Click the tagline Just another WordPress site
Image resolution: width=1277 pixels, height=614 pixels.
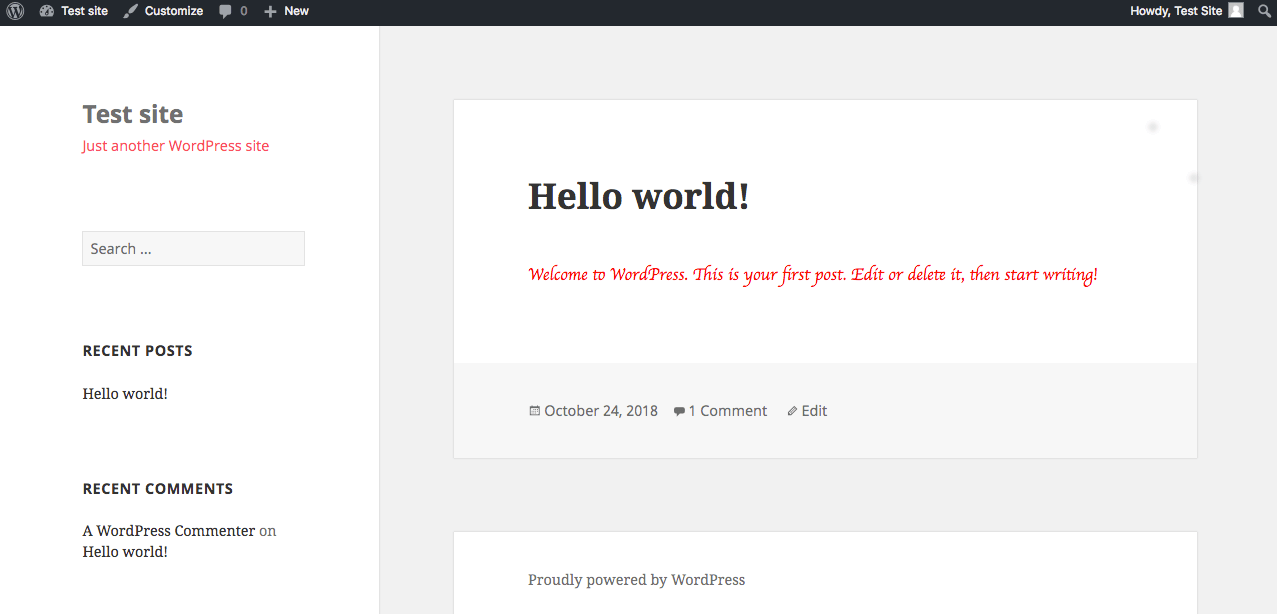click(x=176, y=146)
